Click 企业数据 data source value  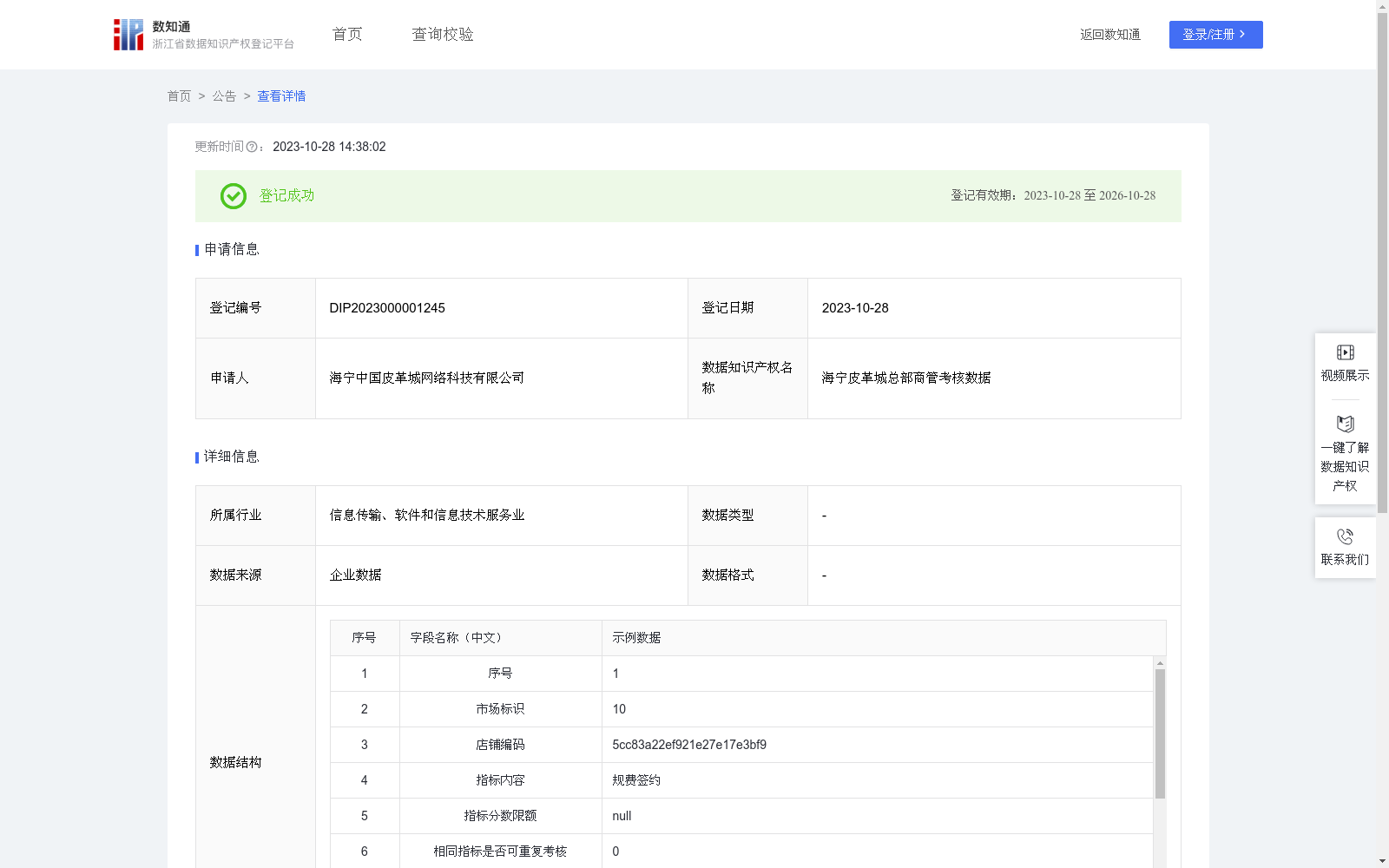pyautogui.click(x=355, y=575)
